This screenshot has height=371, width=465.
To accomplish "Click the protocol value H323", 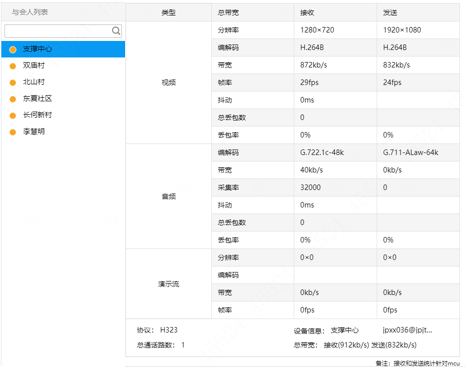I will [169, 330].
